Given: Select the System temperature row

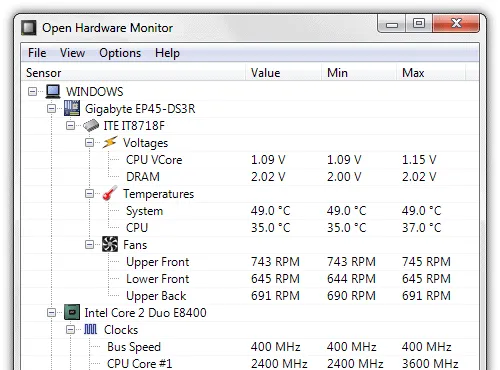Looking at the screenshot, I should tap(250, 211).
